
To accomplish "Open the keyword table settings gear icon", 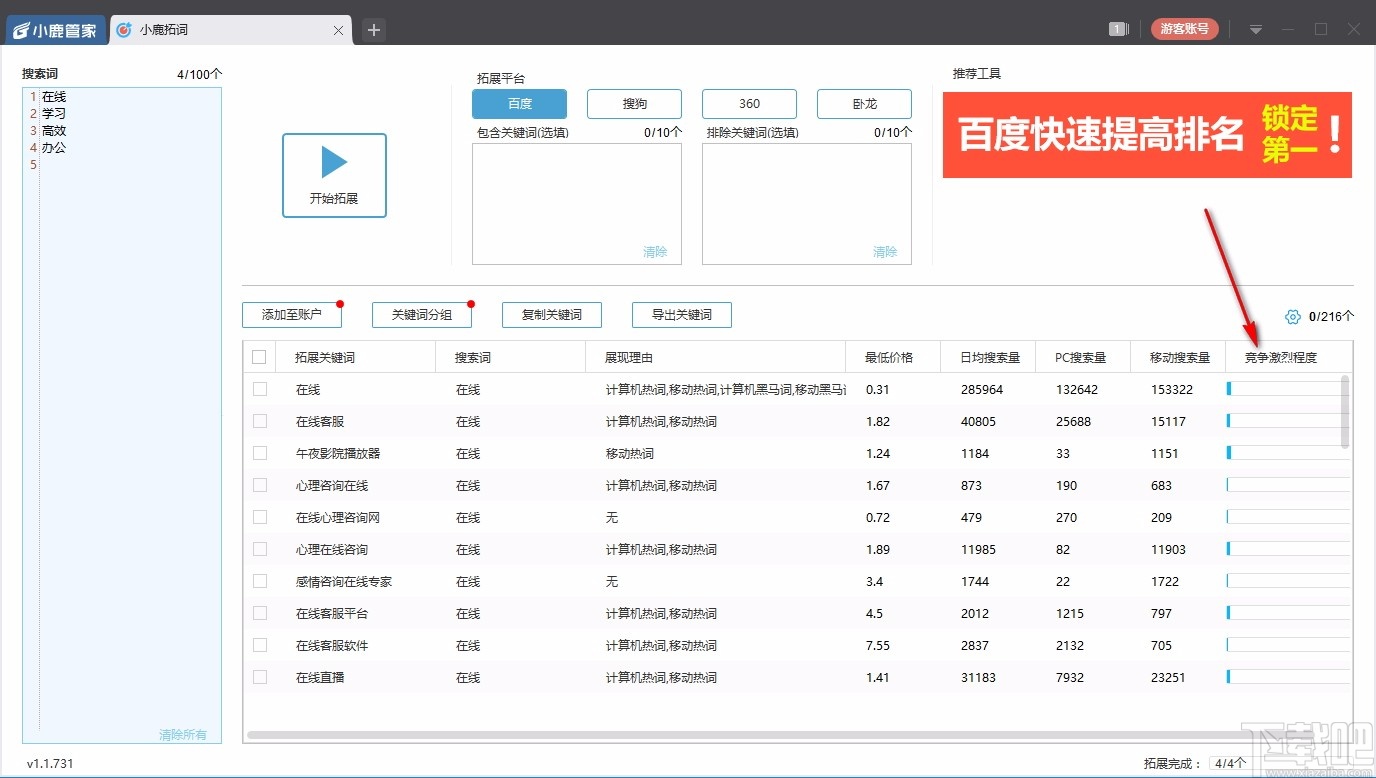I will click(x=1291, y=315).
